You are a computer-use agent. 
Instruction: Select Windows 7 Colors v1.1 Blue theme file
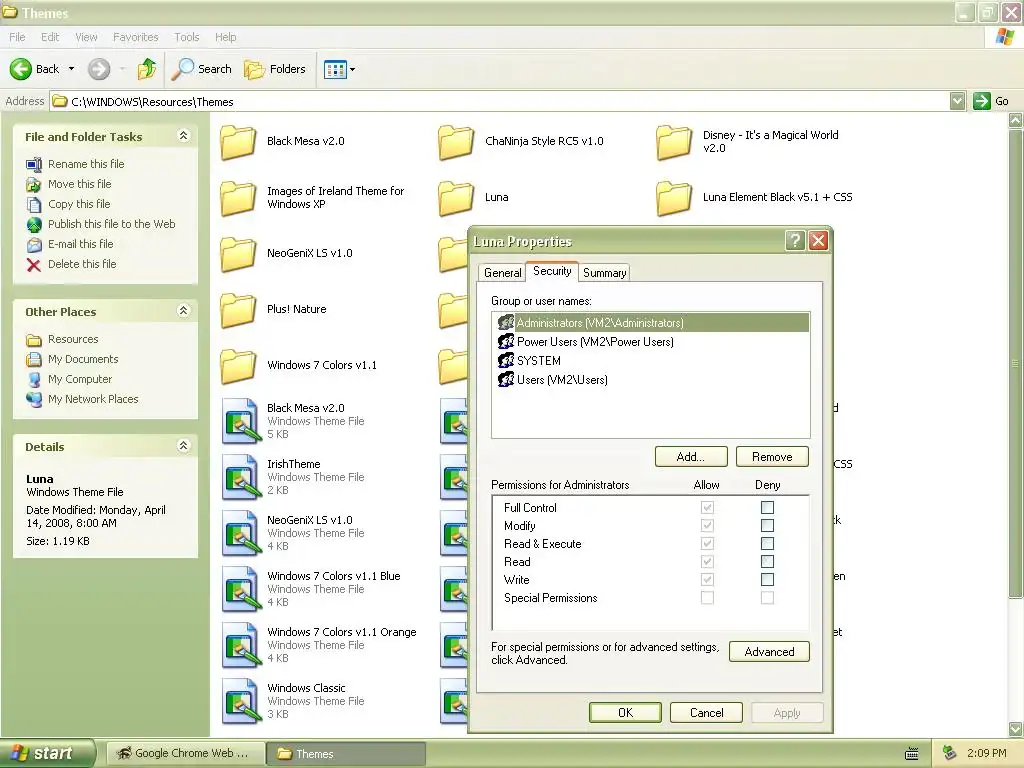pos(240,590)
